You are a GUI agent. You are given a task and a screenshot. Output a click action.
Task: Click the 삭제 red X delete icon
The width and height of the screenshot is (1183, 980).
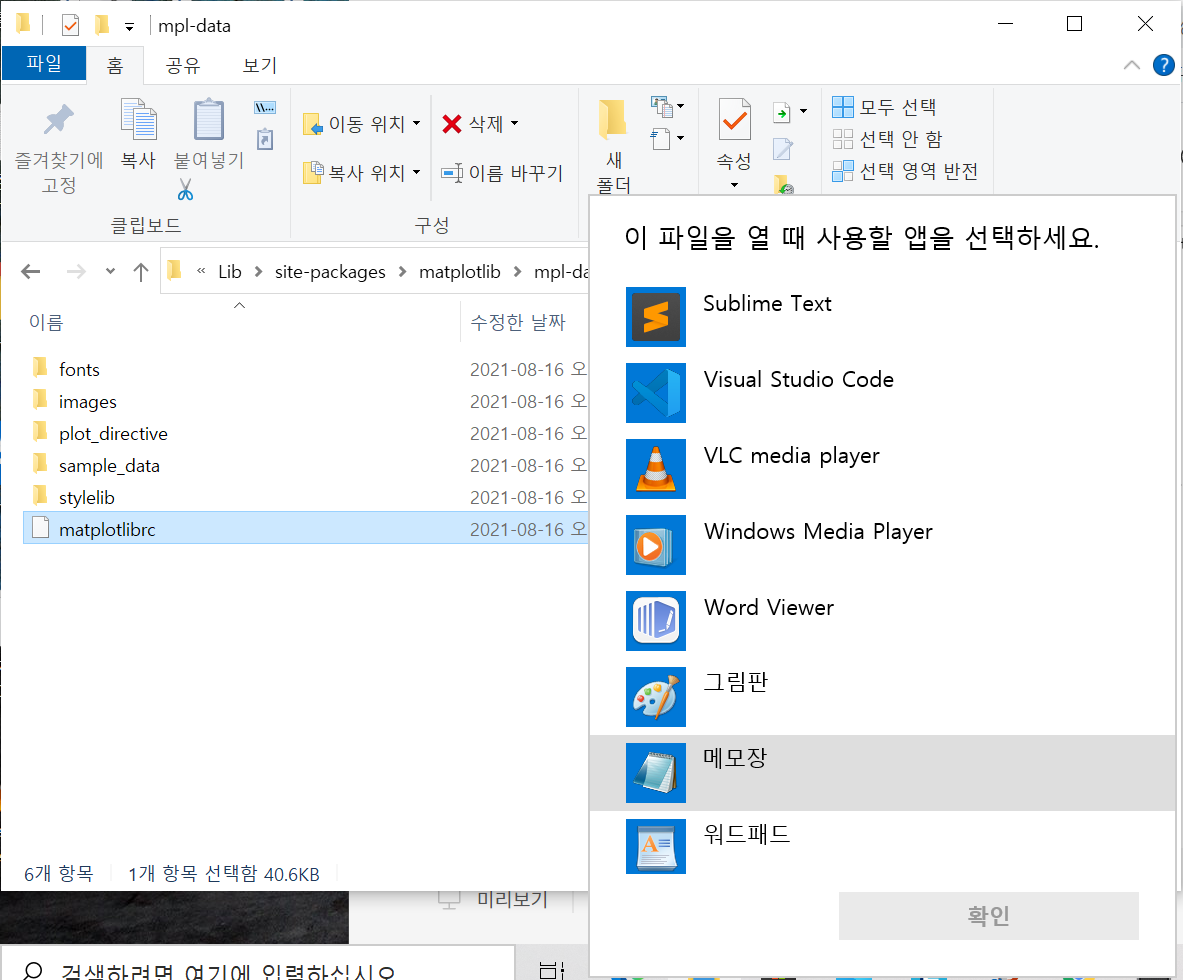451,124
